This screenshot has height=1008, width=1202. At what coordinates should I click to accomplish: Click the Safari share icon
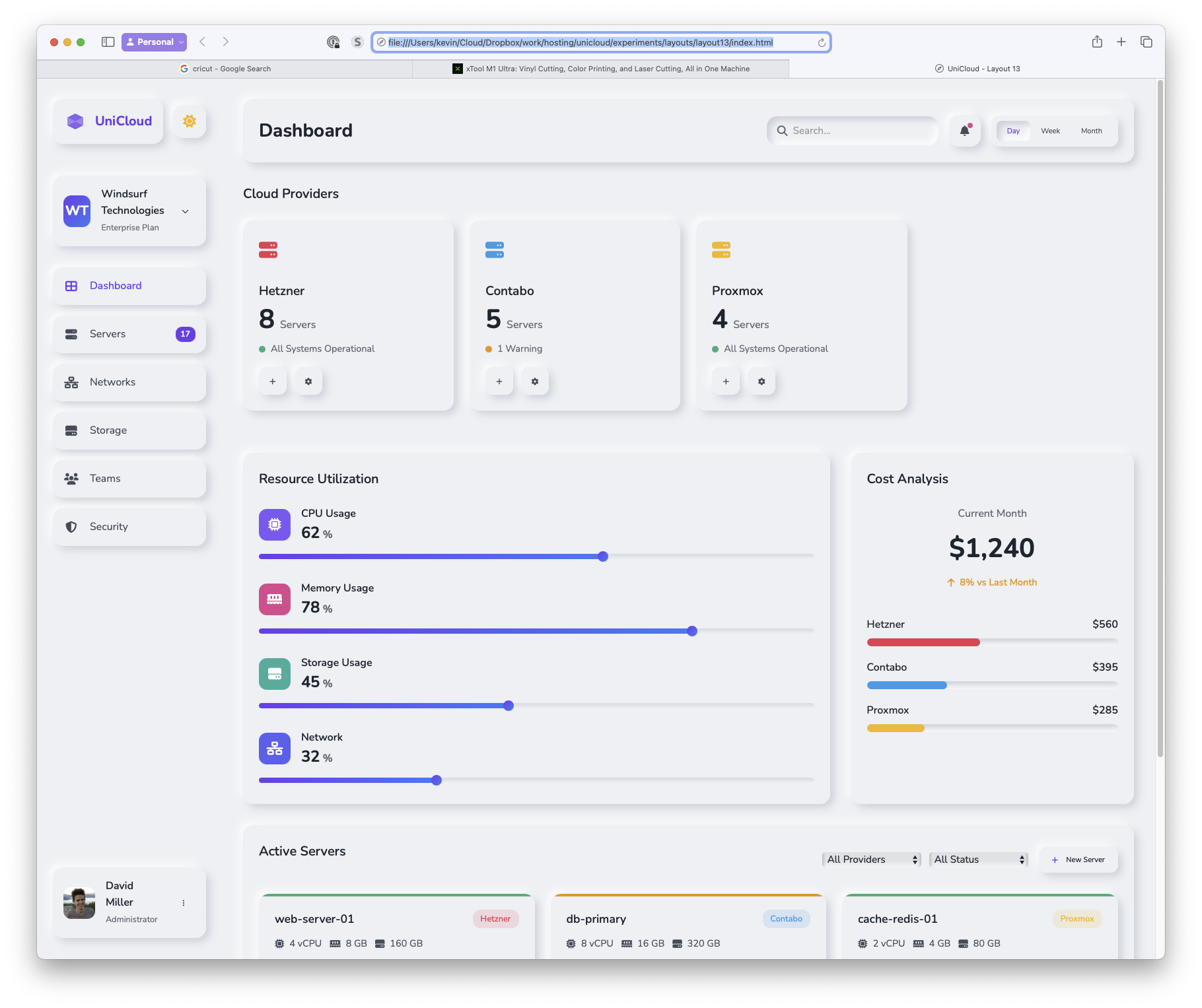point(1097,42)
